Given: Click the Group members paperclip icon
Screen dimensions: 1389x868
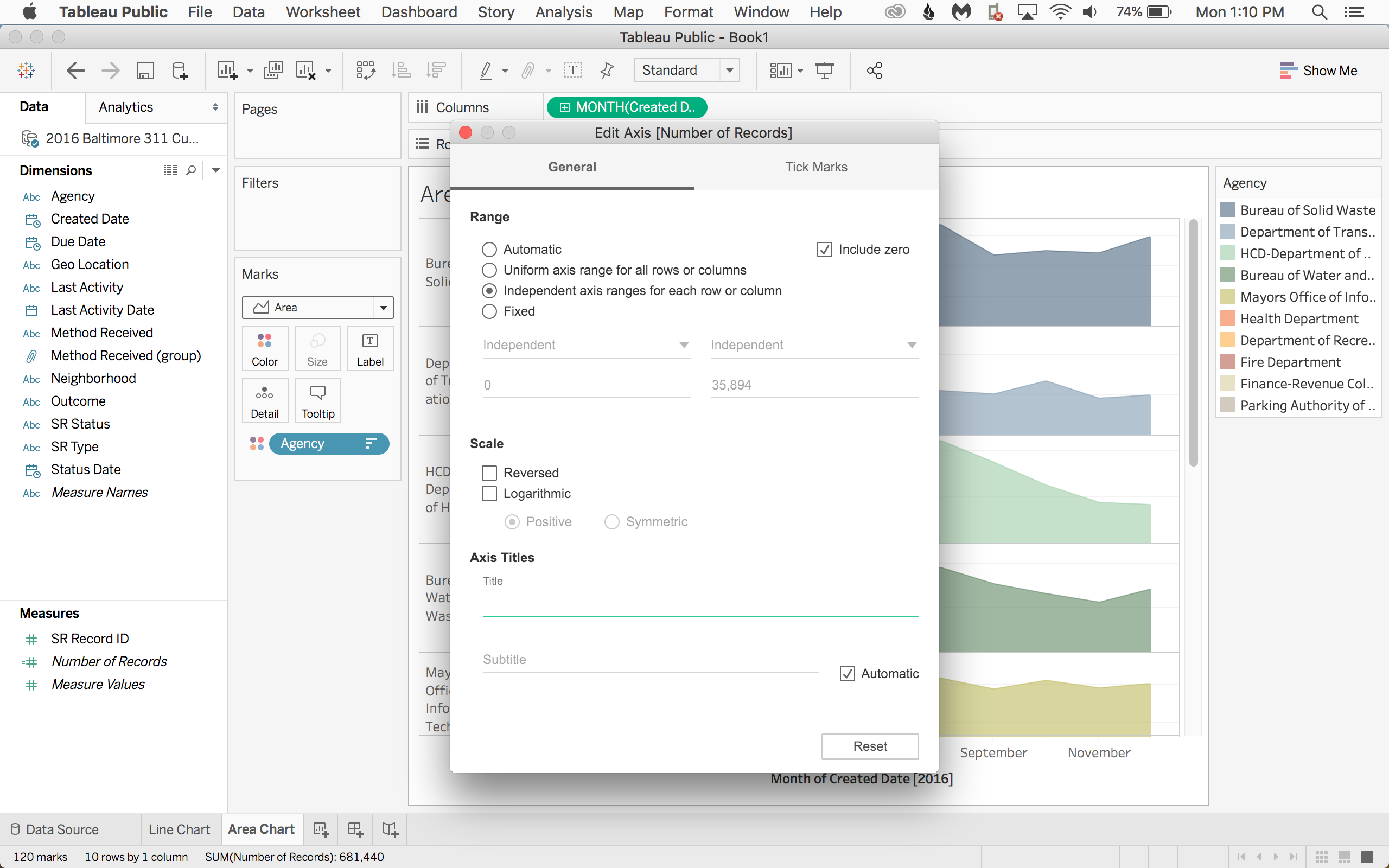Looking at the screenshot, I should click(x=527, y=71).
